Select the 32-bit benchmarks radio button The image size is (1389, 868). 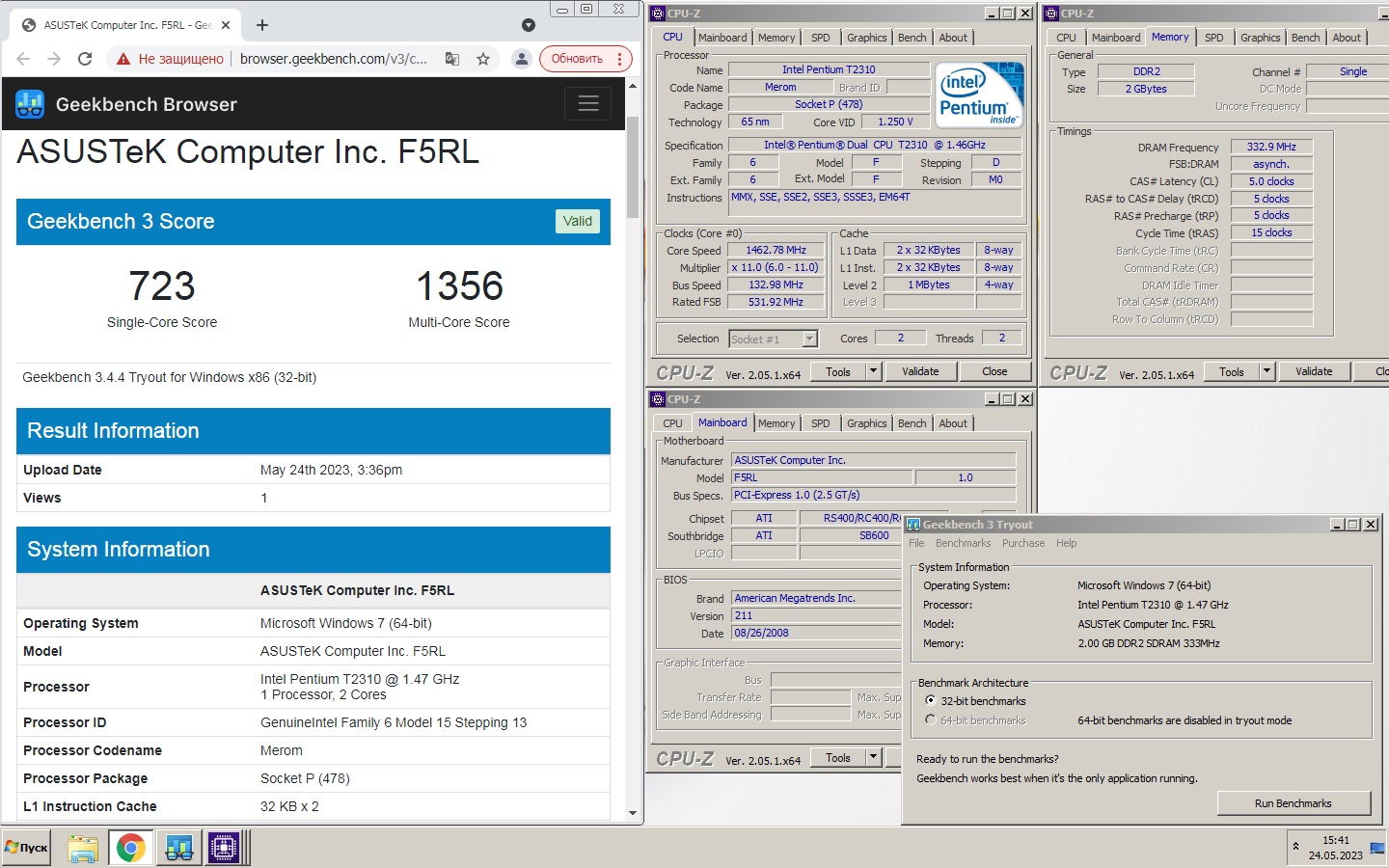click(931, 701)
